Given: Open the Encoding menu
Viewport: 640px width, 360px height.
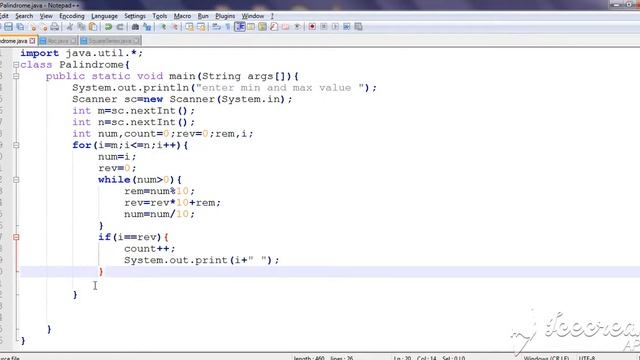Looking at the screenshot, I should pos(72,16).
